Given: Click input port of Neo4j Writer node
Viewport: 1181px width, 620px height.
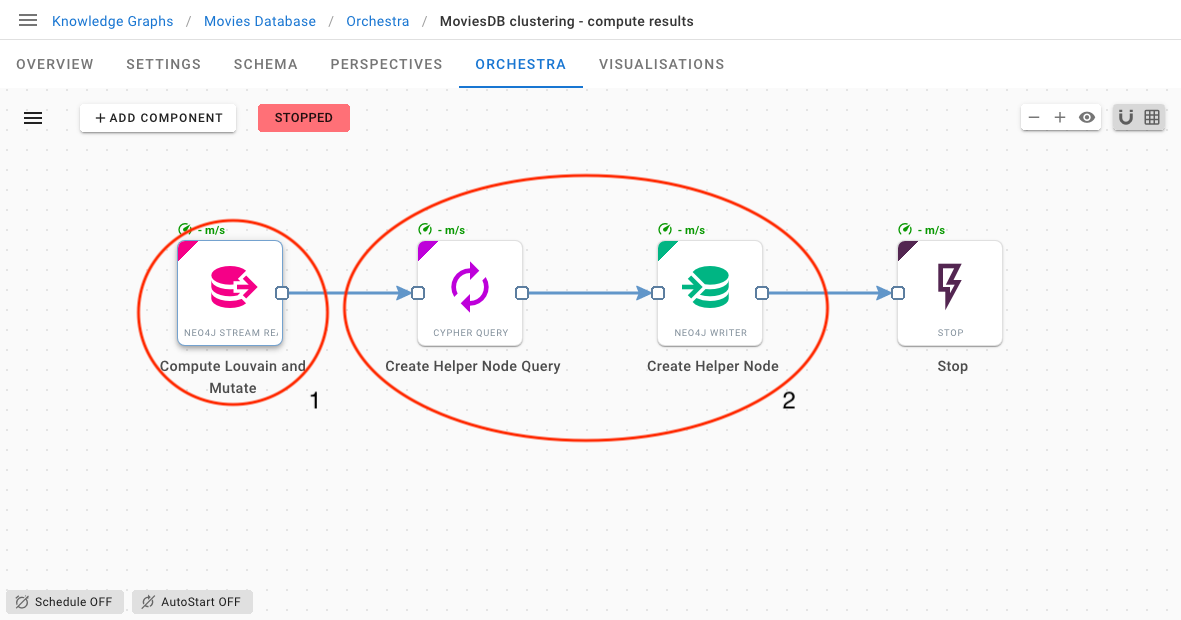Looking at the screenshot, I should (x=658, y=293).
